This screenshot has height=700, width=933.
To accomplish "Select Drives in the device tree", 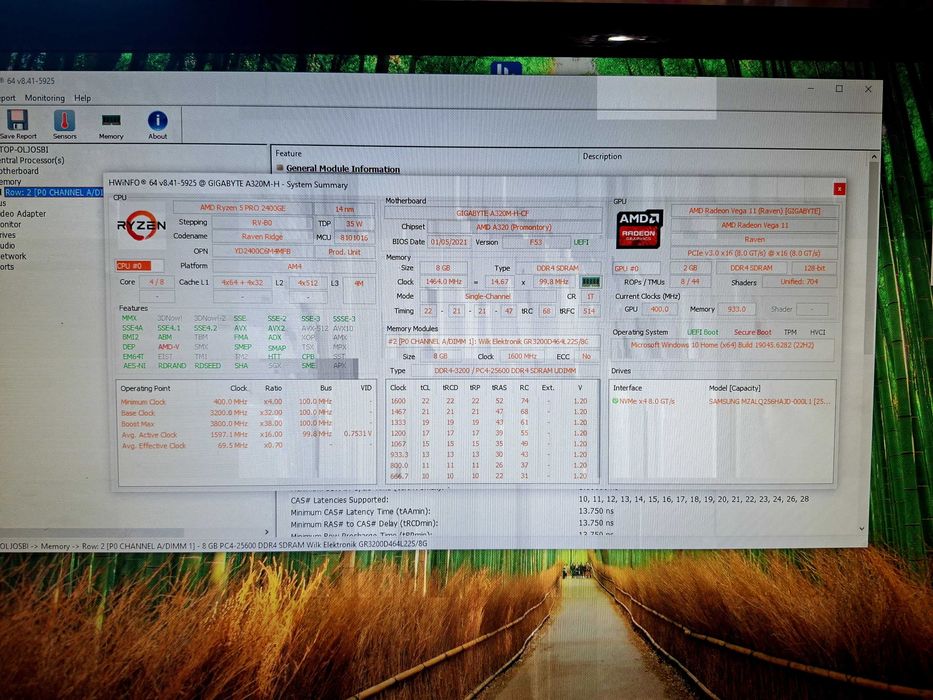I will coord(8,235).
